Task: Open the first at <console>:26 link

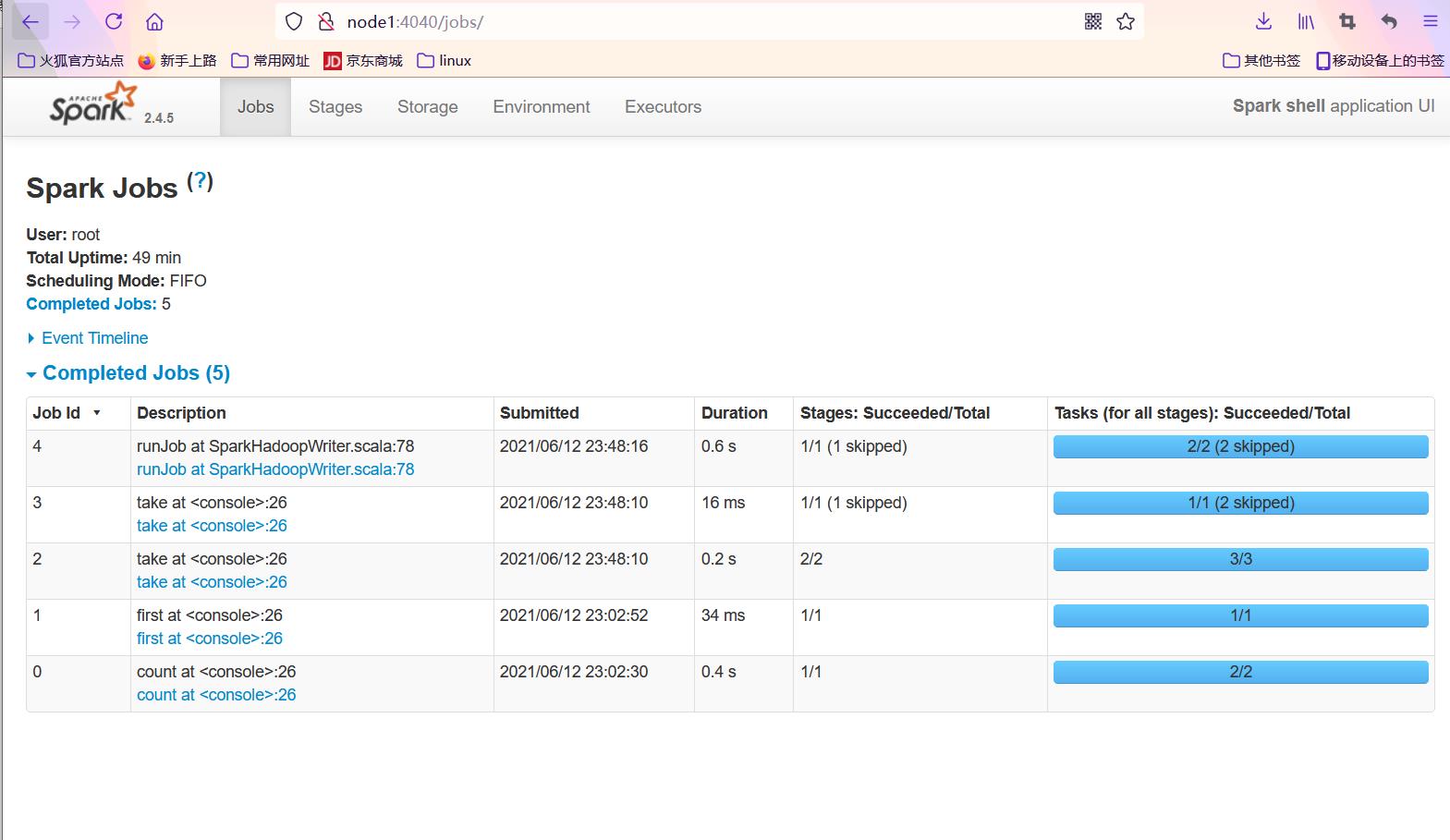Action: pyautogui.click(x=210, y=639)
